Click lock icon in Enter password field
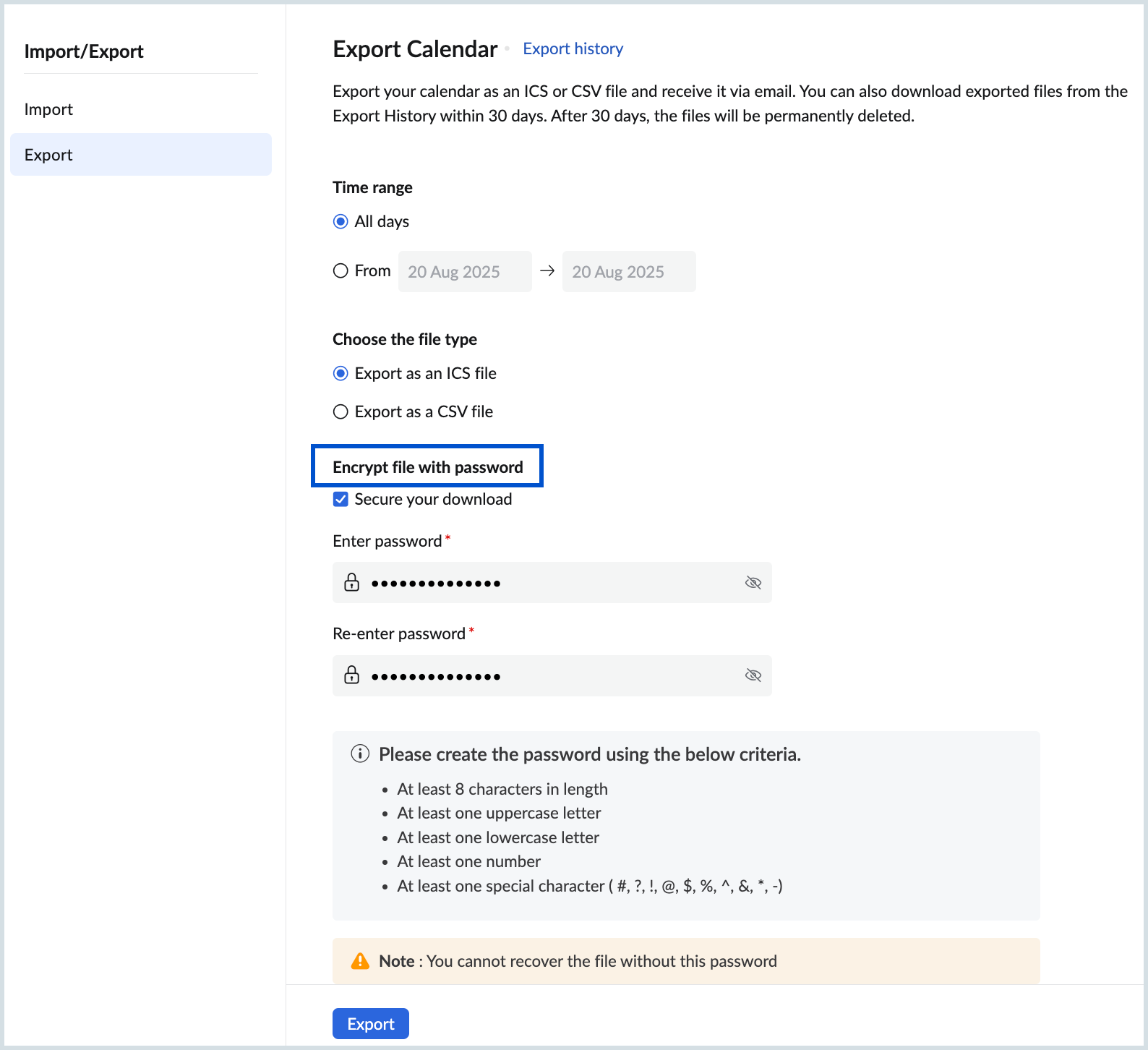Image resolution: width=1148 pixels, height=1050 pixels. (352, 582)
